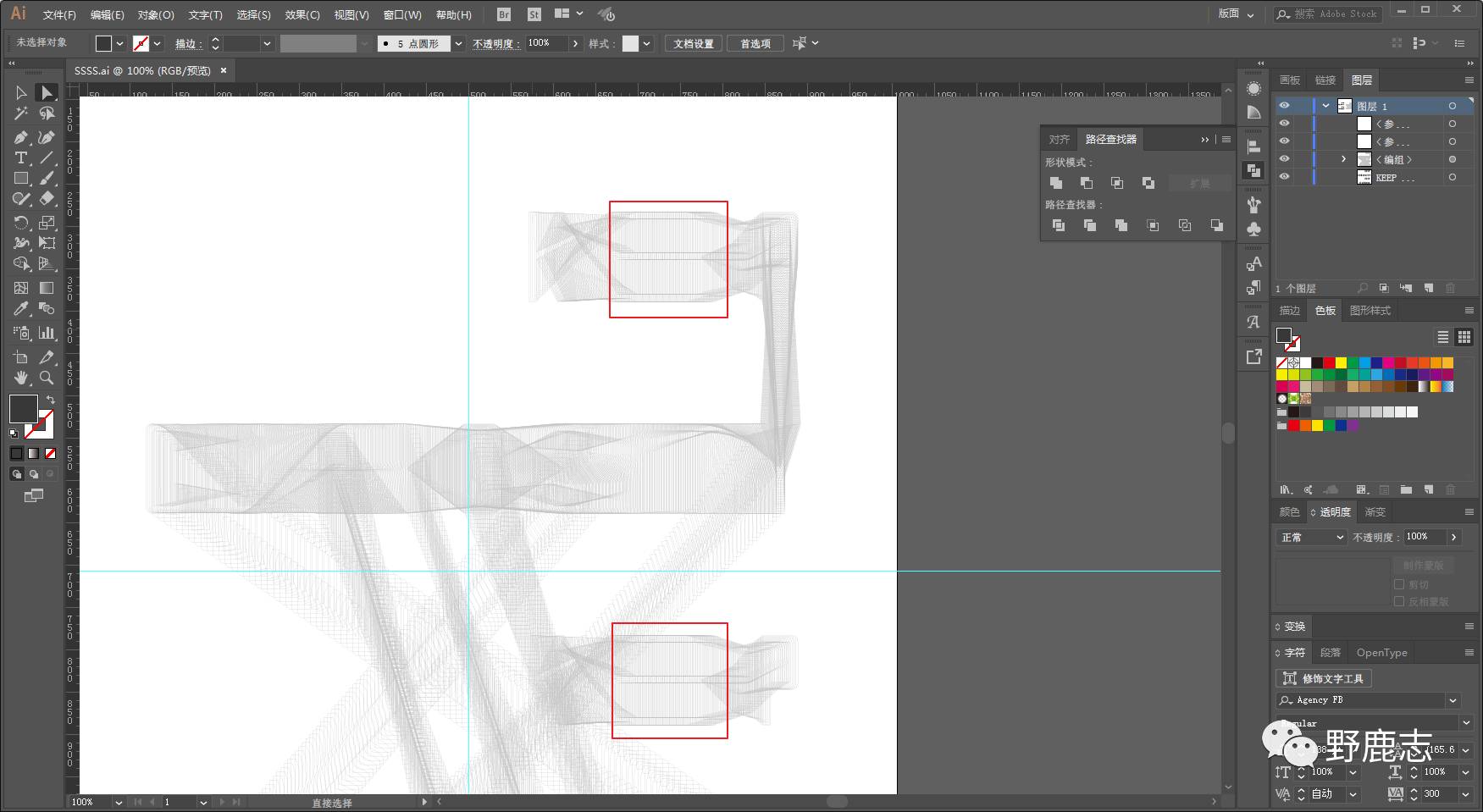Viewport: 1483px width, 812px height.
Task: Create new layer in Layers panel
Action: (1429, 288)
